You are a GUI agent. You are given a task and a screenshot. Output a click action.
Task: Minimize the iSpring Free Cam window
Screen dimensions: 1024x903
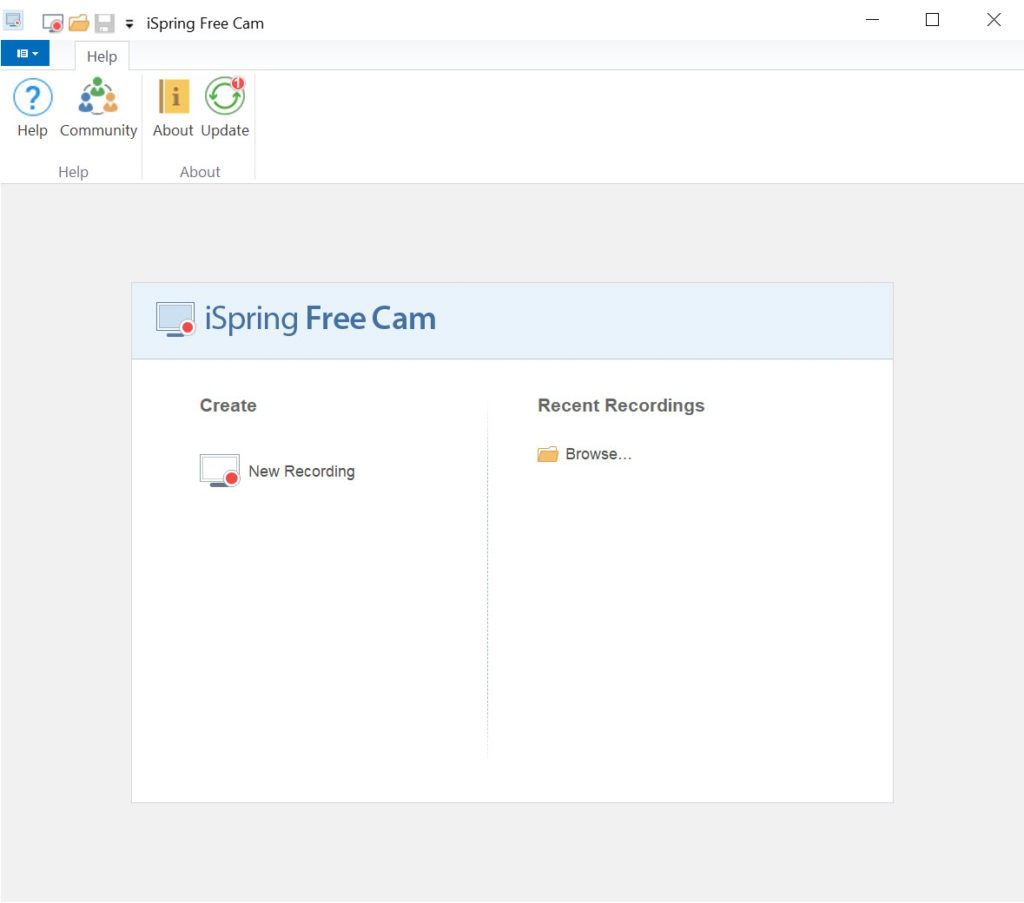[872, 20]
